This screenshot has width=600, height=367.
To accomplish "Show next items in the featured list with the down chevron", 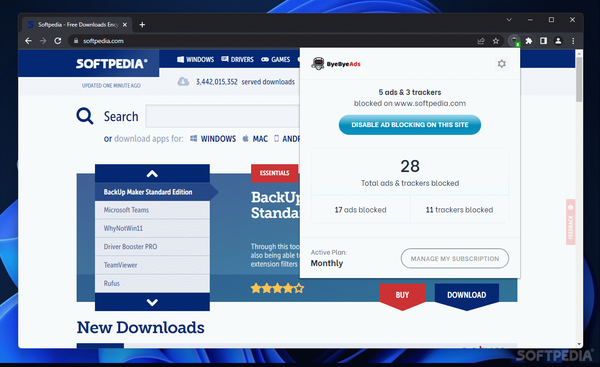I will [x=152, y=302].
